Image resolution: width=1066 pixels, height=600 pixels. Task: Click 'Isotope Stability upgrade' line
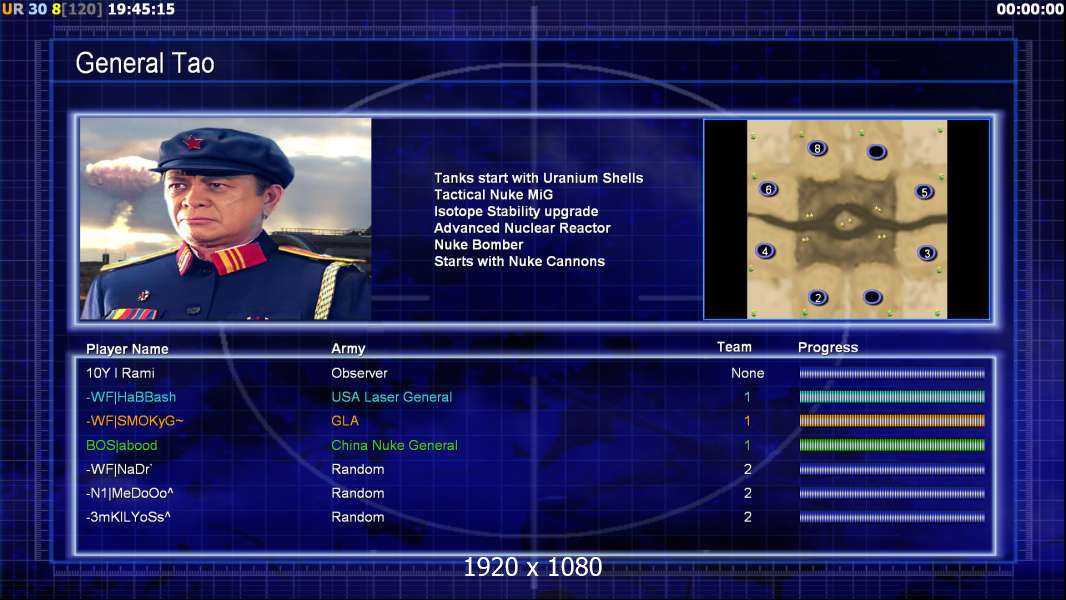[x=516, y=211]
